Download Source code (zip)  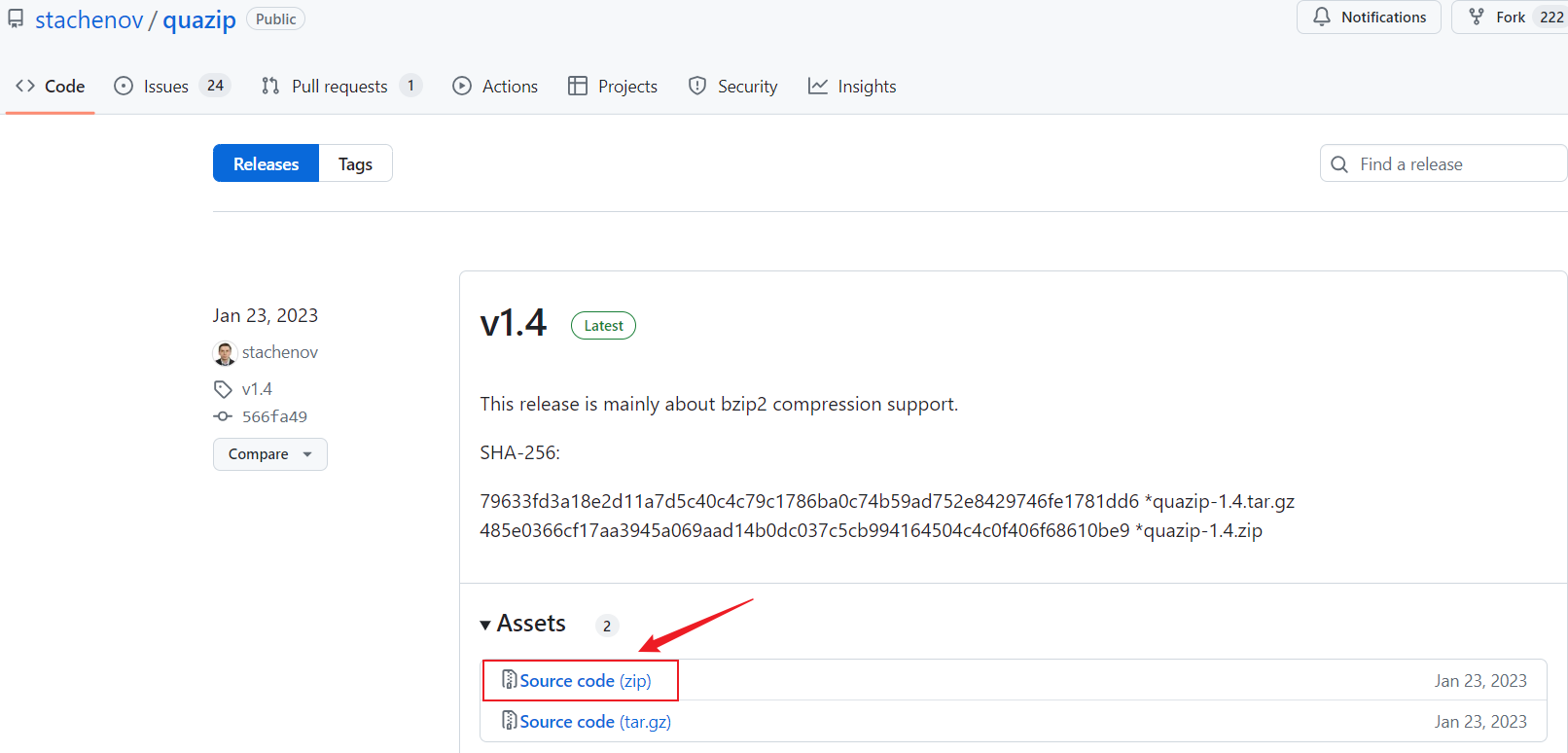coord(586,681)
